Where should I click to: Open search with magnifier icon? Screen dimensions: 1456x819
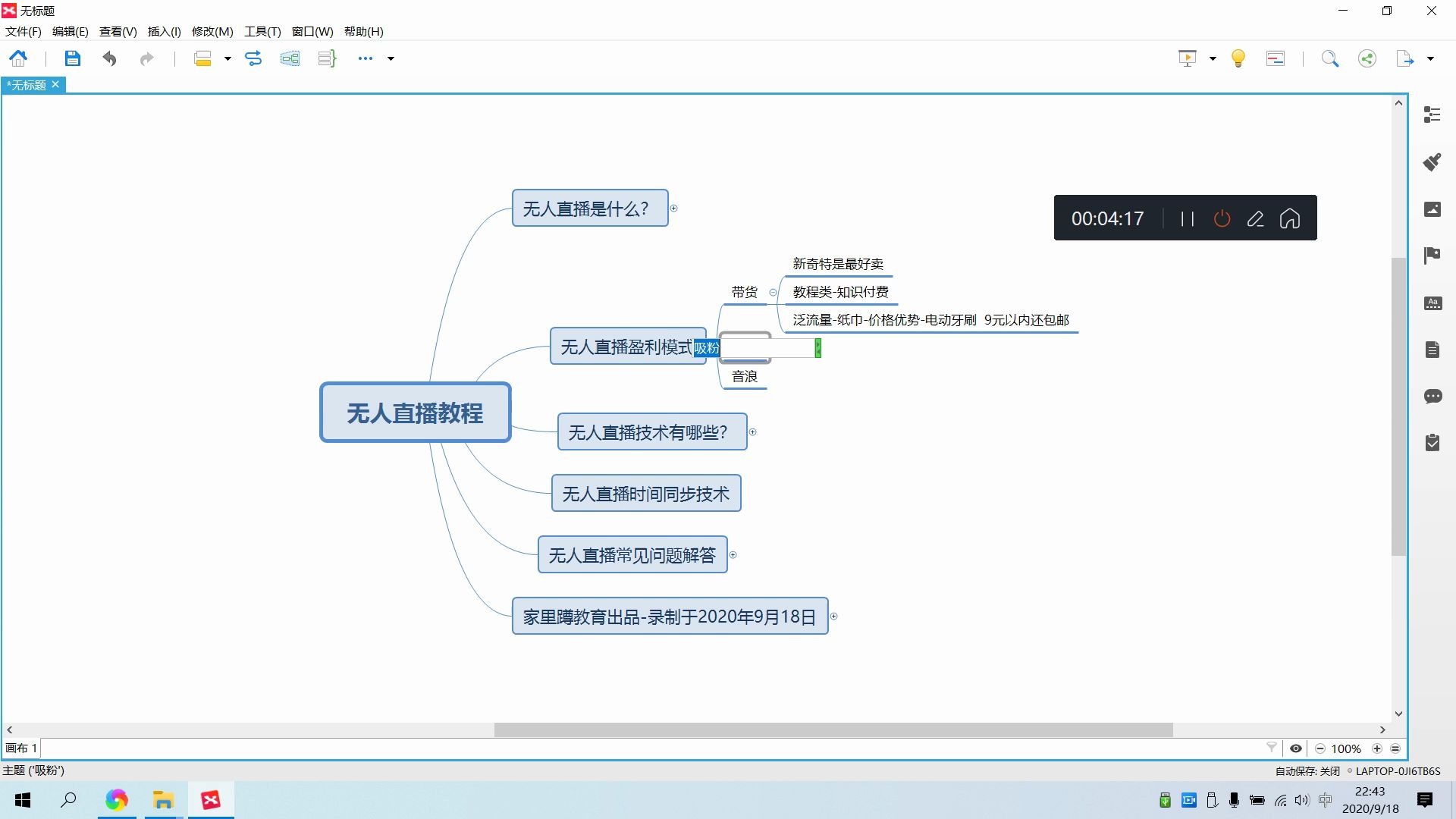click(1330, 58)
